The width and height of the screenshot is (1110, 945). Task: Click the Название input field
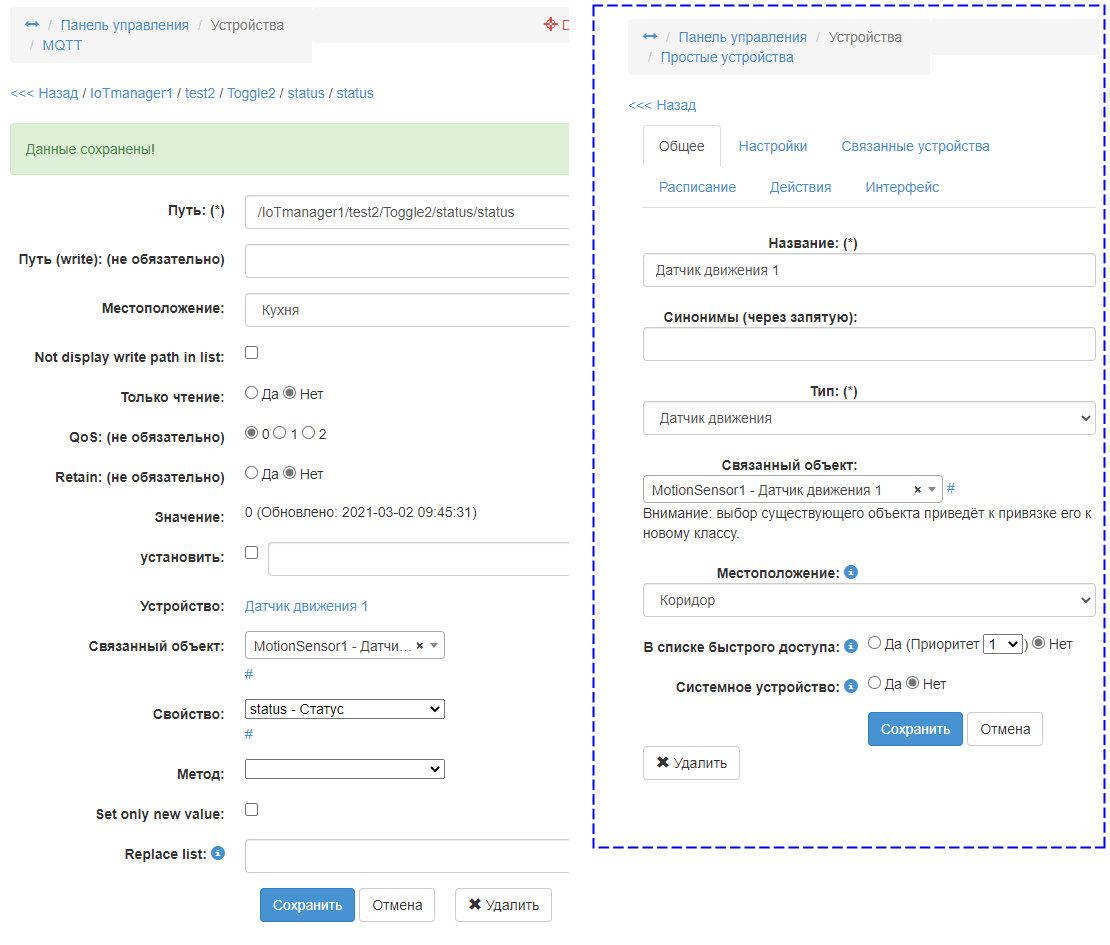pos(869,270)
